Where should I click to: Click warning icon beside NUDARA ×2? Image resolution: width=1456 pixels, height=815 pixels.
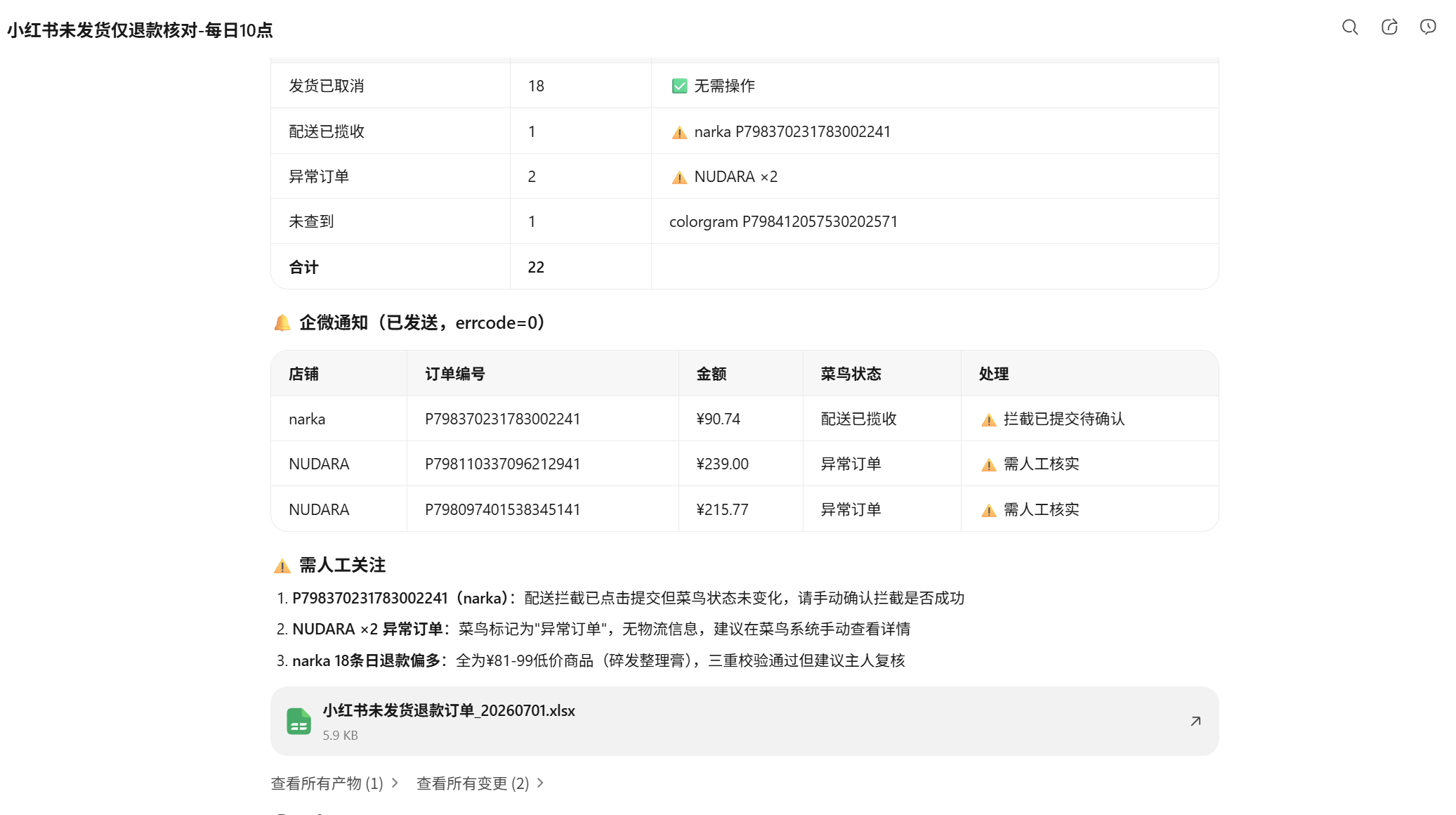[679, 177]
